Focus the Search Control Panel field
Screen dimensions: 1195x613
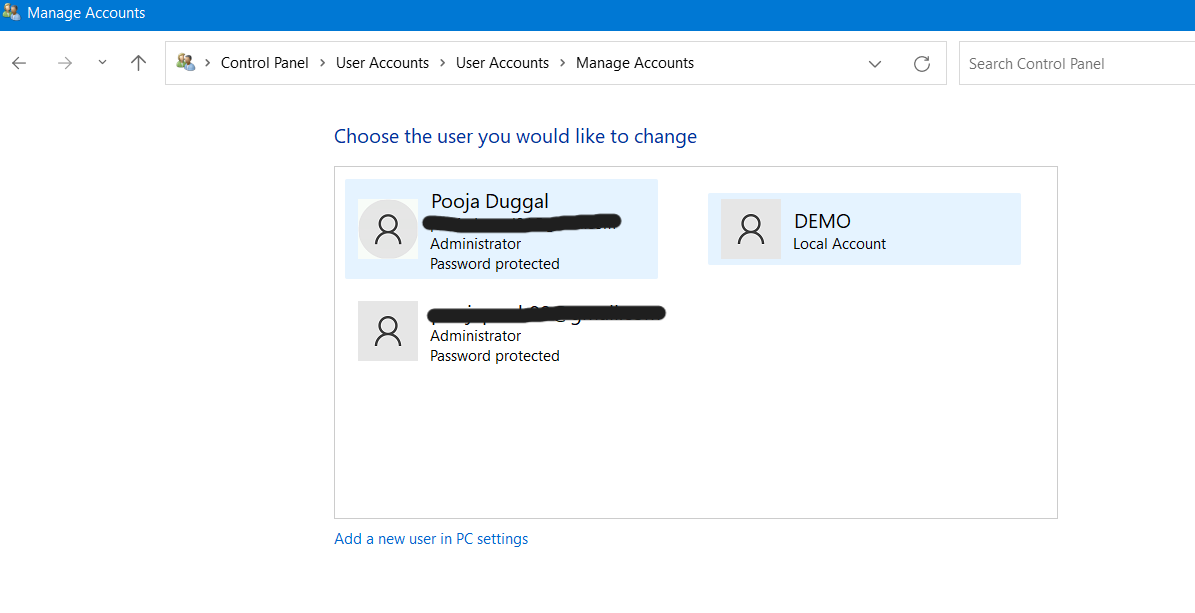click(1075, 63)
